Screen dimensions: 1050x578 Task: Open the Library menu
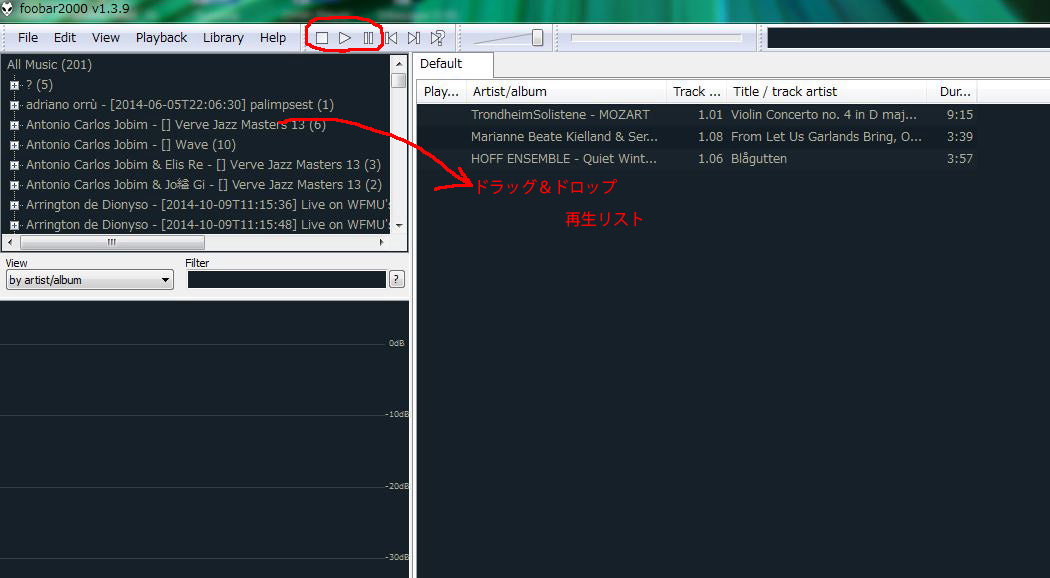pos(223,38)
